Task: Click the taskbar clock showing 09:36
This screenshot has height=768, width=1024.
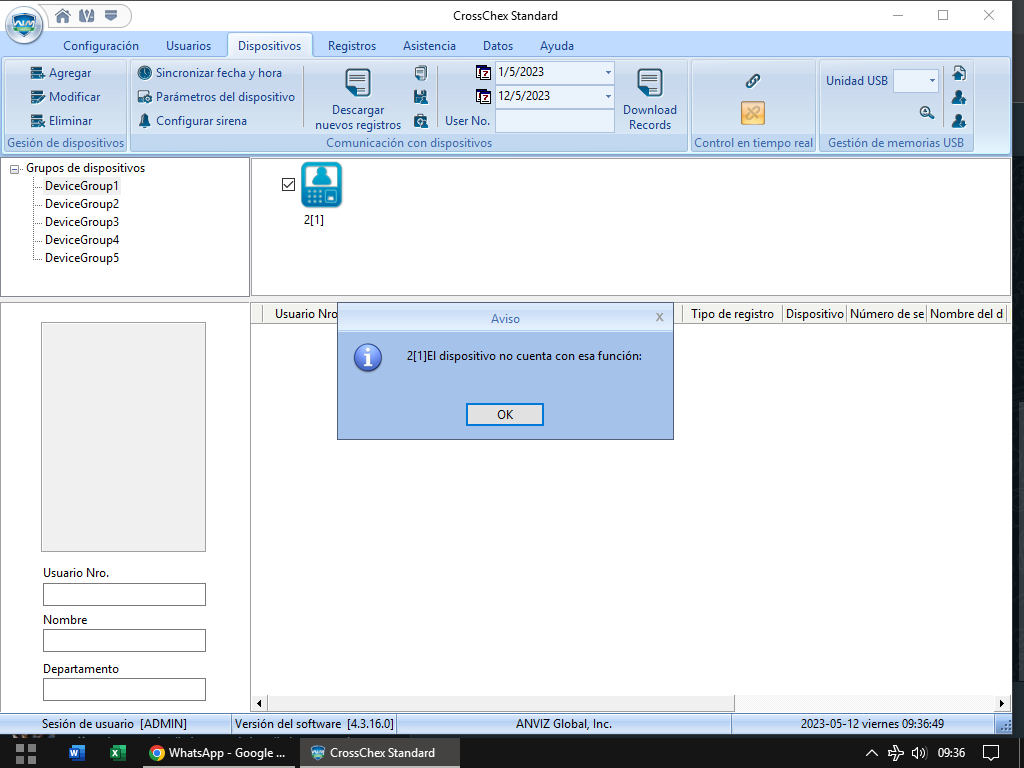Action: (x=951, y=753)
